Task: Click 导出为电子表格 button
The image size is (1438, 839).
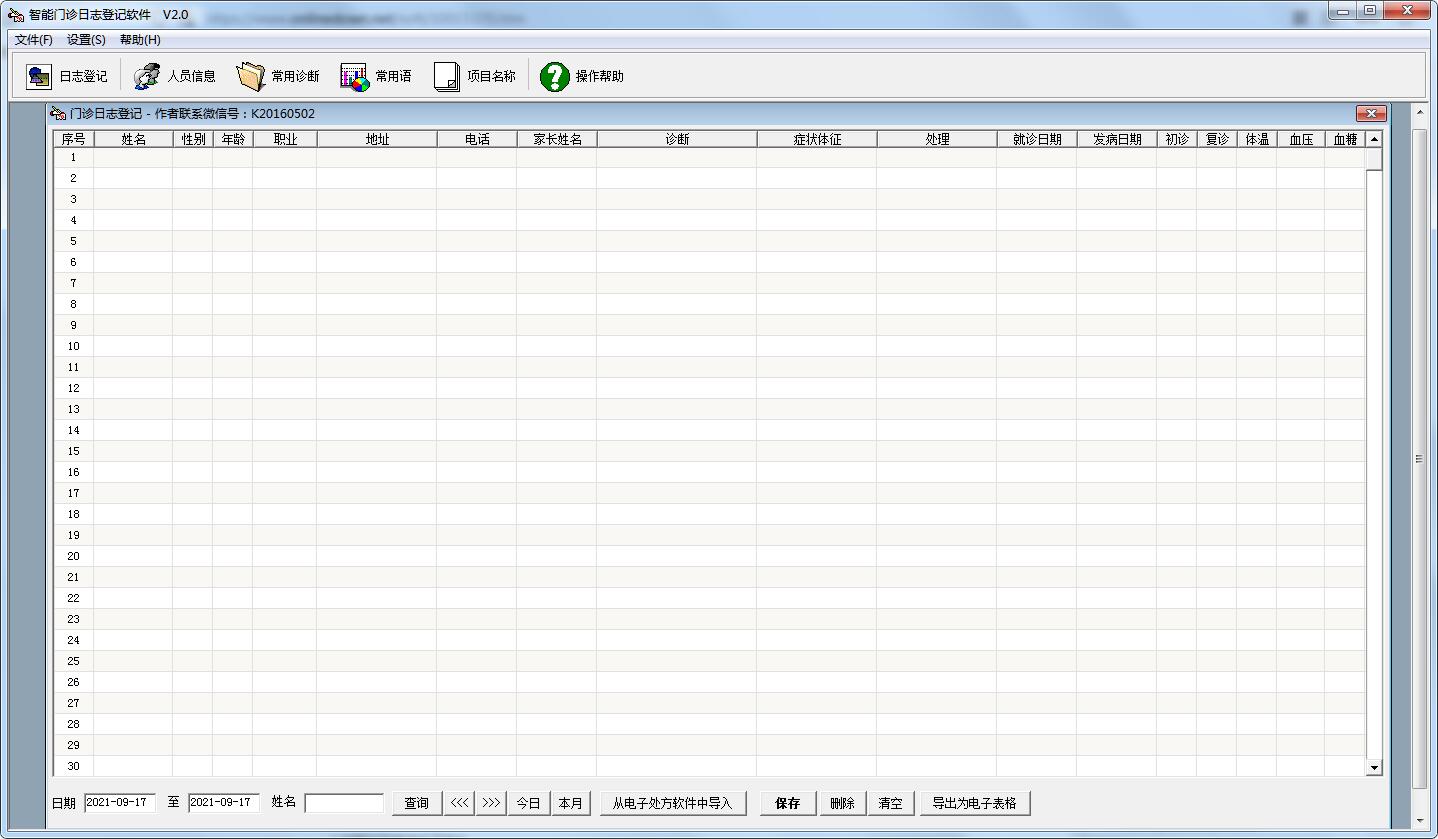Action: point(974,803)
